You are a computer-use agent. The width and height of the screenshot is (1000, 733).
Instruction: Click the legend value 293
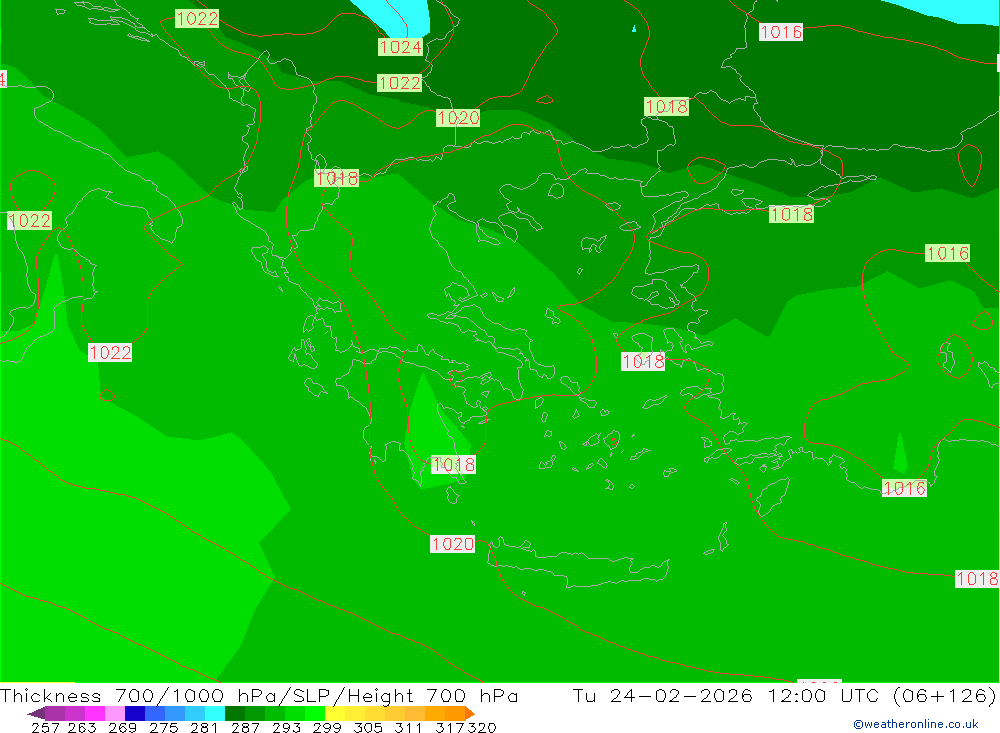(x=286, y=727)
